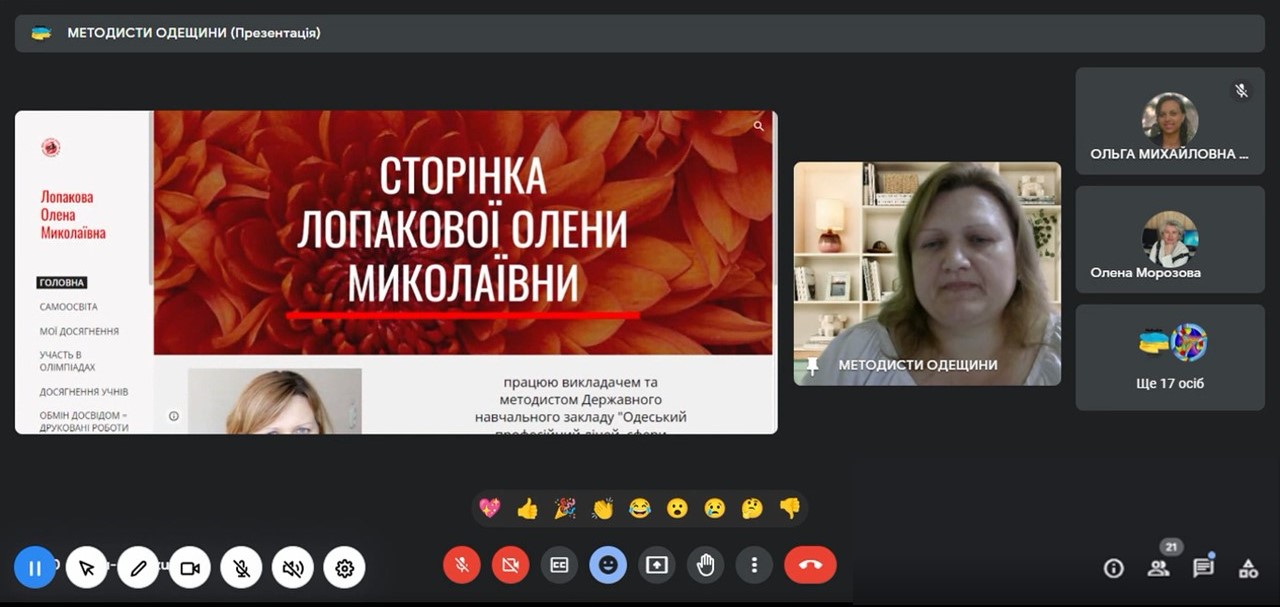The height and width of the screenshot is (607, 1280).
Task: Show the participants list
Action: click(x=1158, y=569)
